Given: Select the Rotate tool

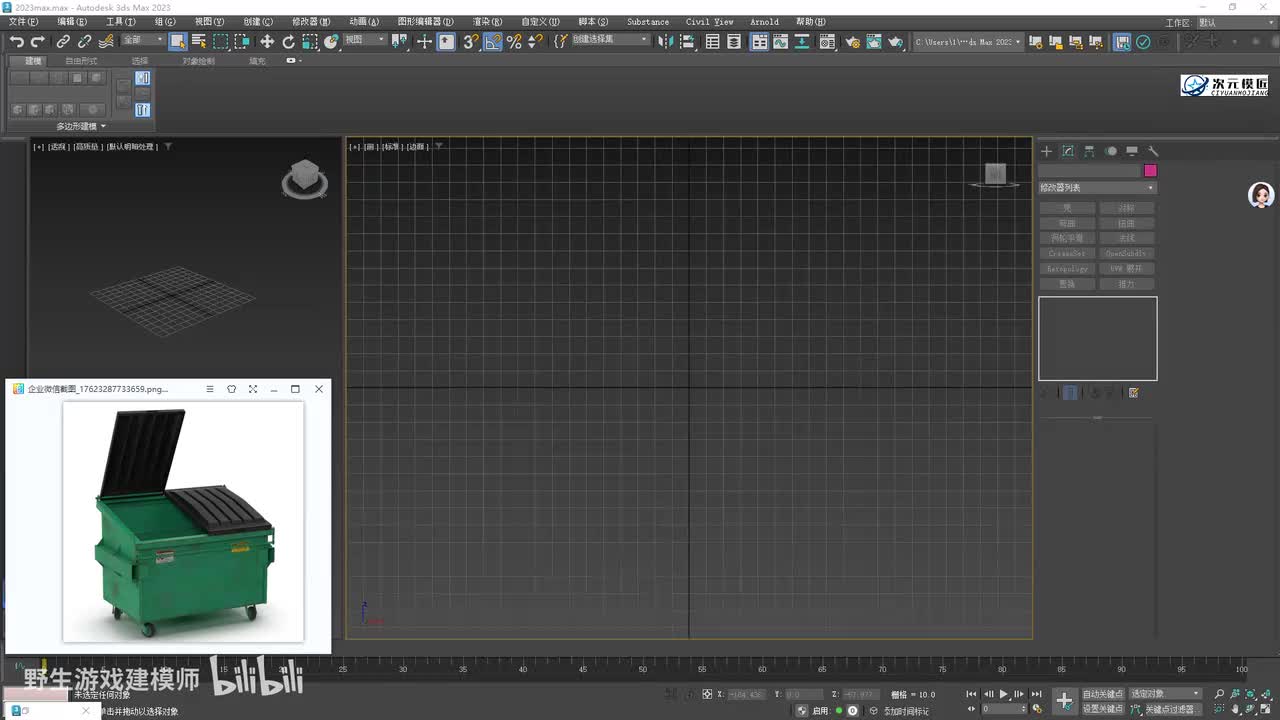Looking at the screenshot, I should [x=289, y=41].
